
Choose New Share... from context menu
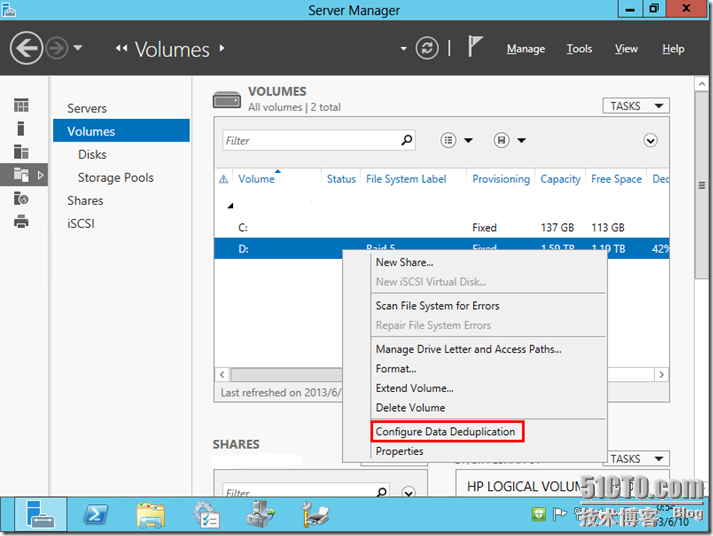click(404, 262)
